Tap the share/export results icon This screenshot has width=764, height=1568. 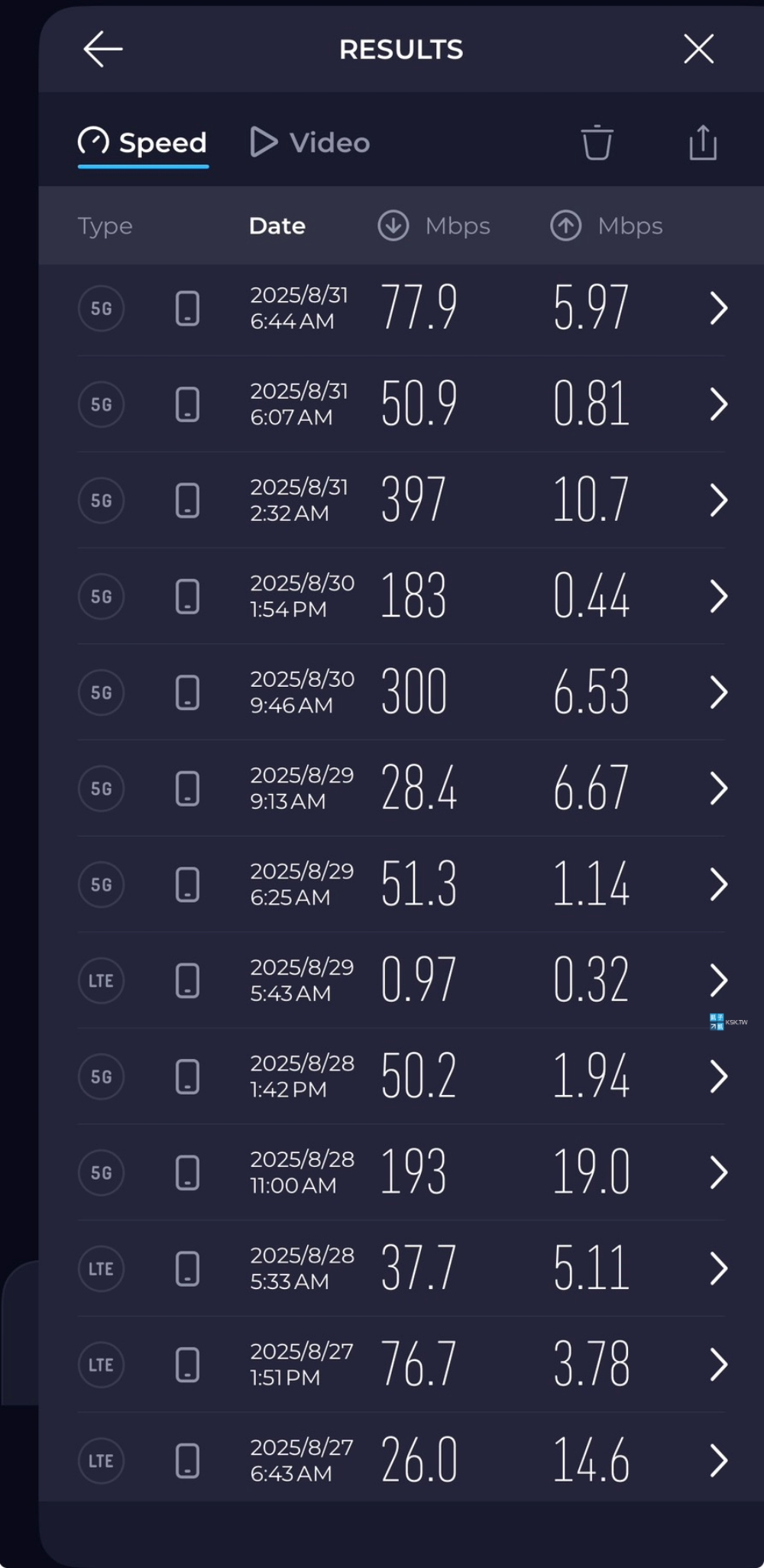703,142
